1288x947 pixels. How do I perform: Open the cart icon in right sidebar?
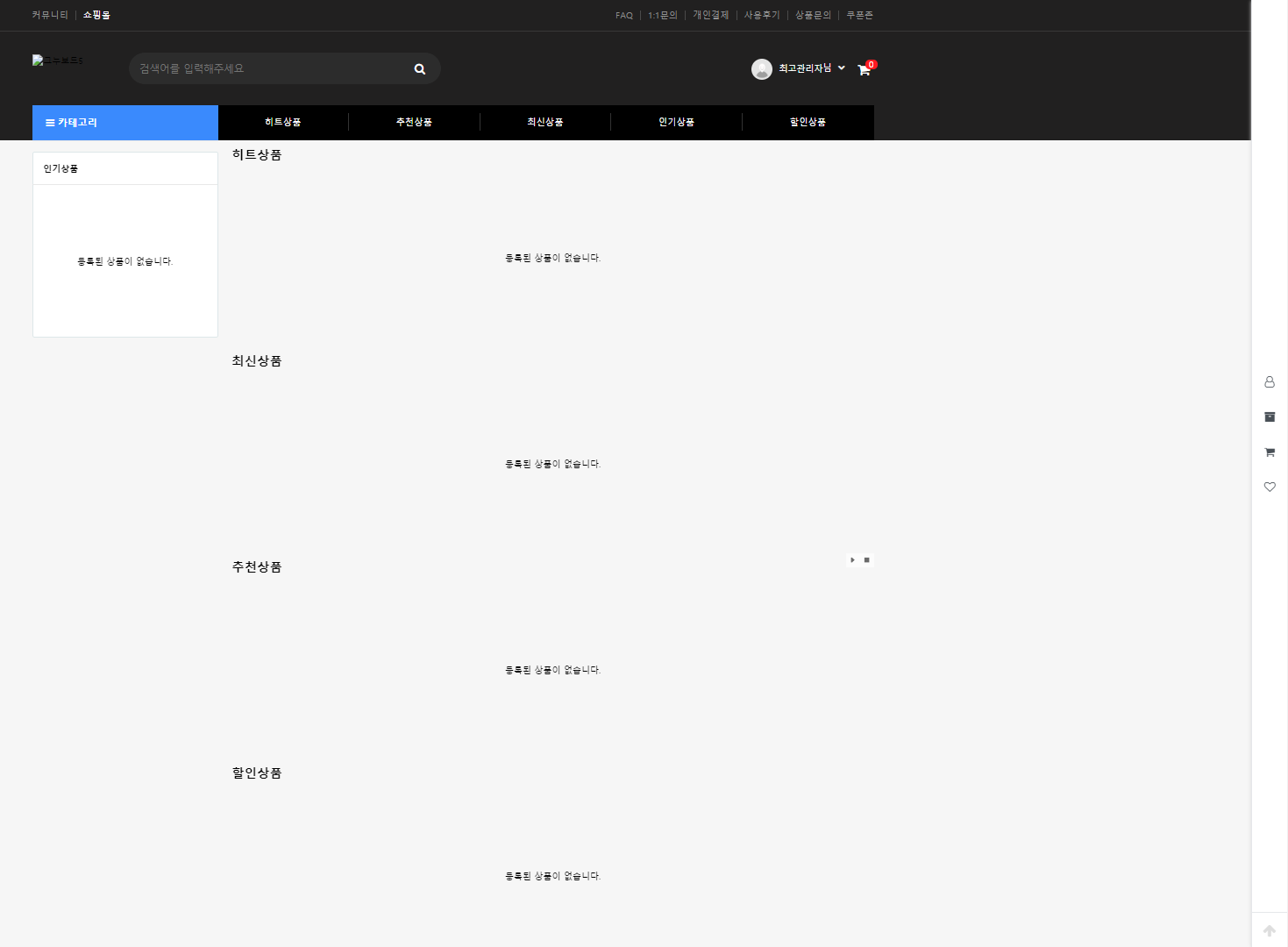[x=1270, y=452]
